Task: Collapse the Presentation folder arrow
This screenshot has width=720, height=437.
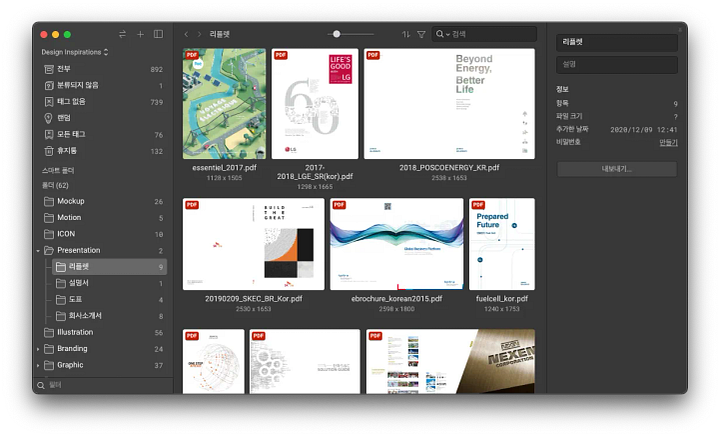Action: pyautogui.click(x=38, y=251)
